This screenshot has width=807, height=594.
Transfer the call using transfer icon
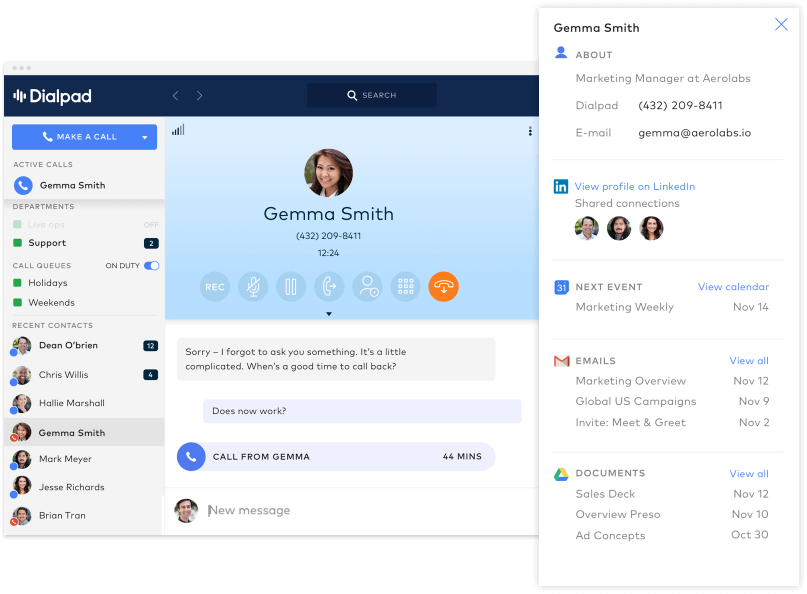[x=329, y=287]
